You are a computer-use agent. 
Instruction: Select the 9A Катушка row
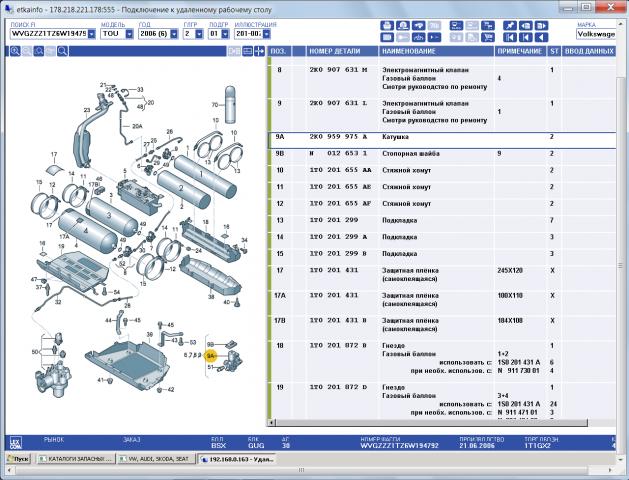click(442, 140)
